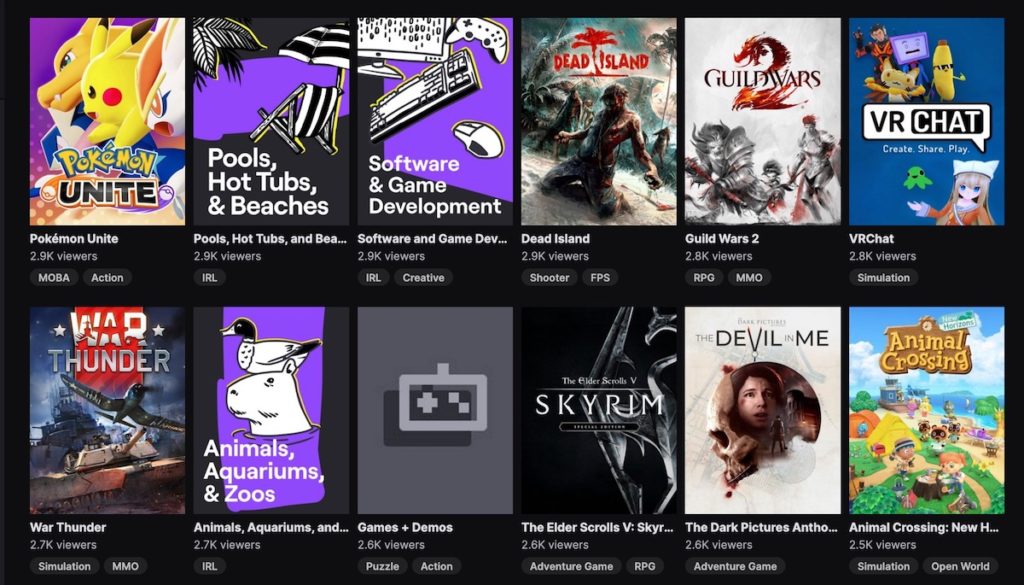1024x585 pixels.
Task: Click the FPS tag under Dead Island
Action: 600,277
